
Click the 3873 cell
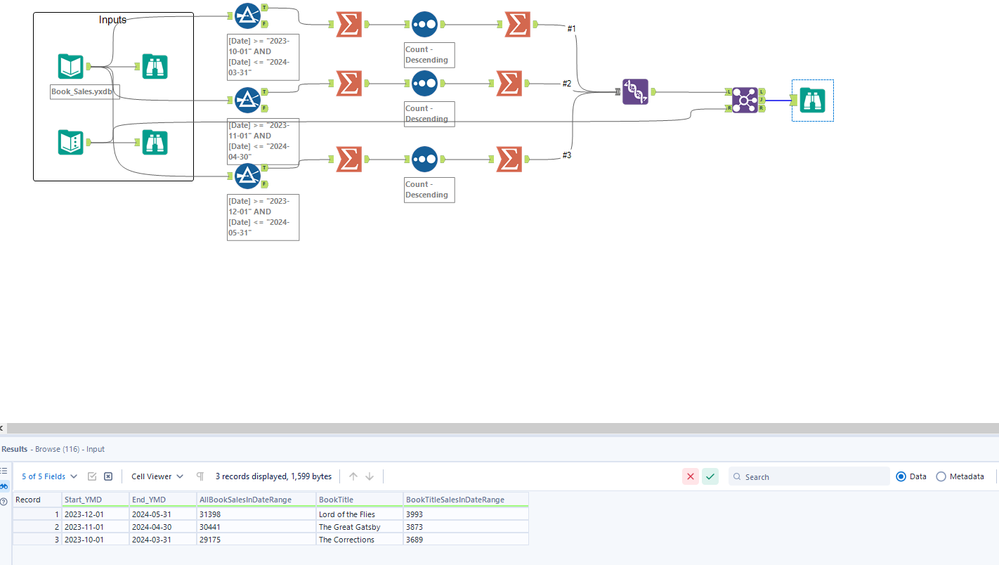pyautogui.click(x=466, y=527)
